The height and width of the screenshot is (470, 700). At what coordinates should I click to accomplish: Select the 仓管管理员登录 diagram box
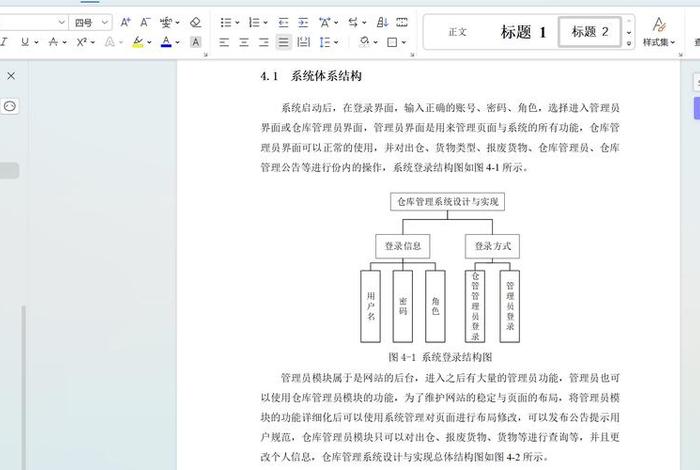pyautogui.click(x=475, y=306)
